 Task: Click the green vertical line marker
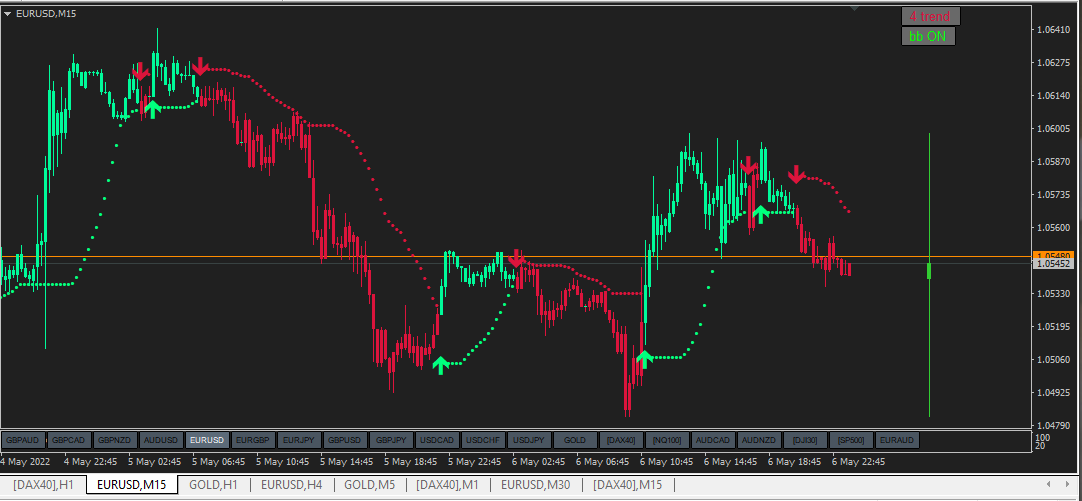(x=929, y=275)
